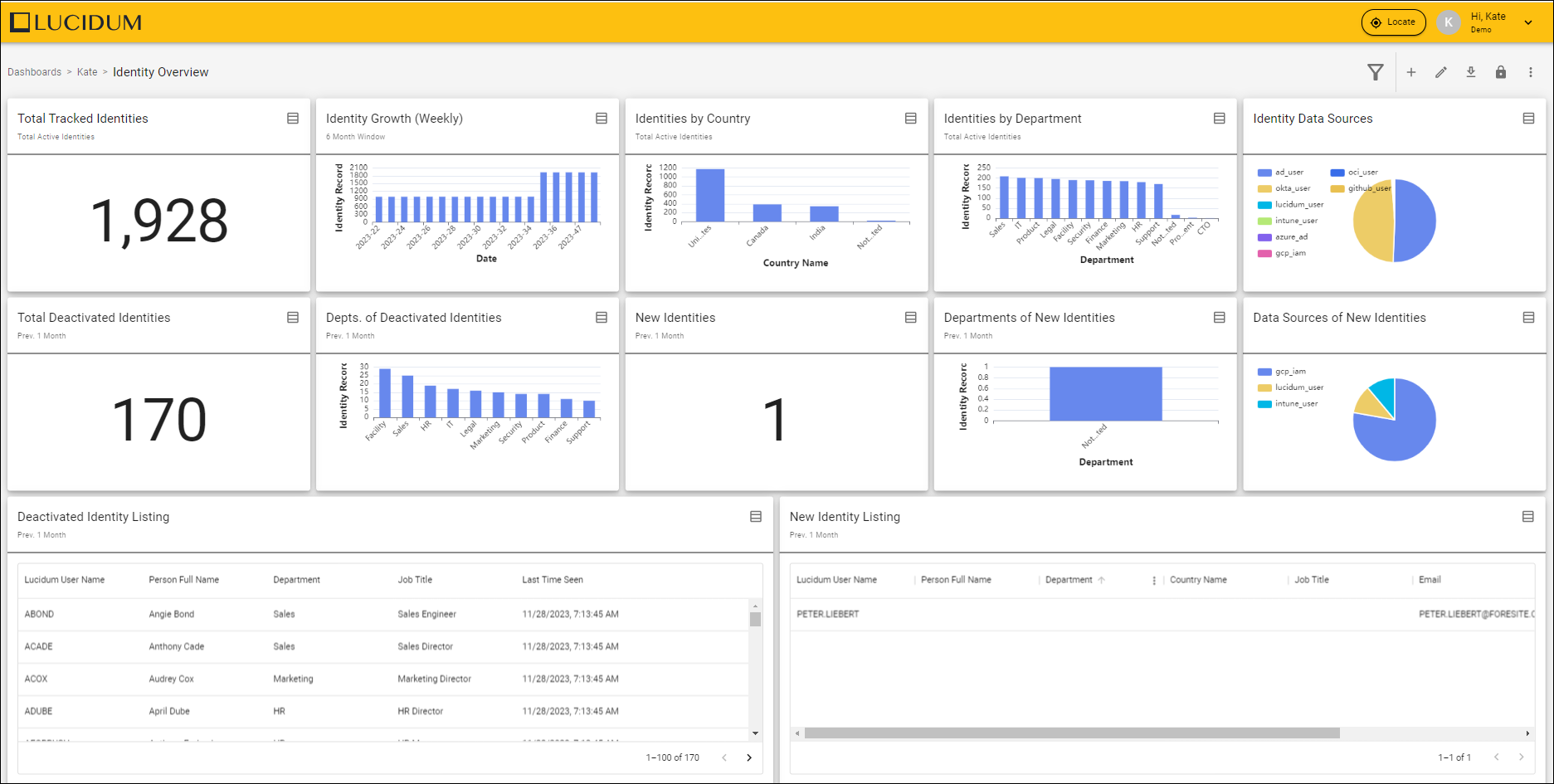Select the PETER.LIEBERT row
This screenshot has width=1554, height=784.
pos(1162,615)
